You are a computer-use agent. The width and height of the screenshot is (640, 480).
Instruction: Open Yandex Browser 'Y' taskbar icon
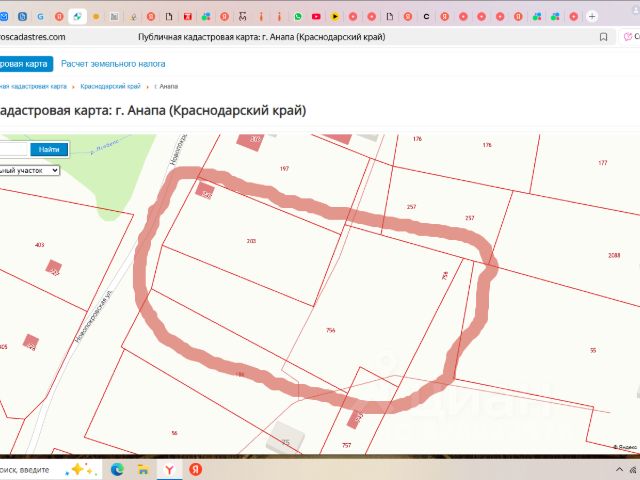coord(169,469)
